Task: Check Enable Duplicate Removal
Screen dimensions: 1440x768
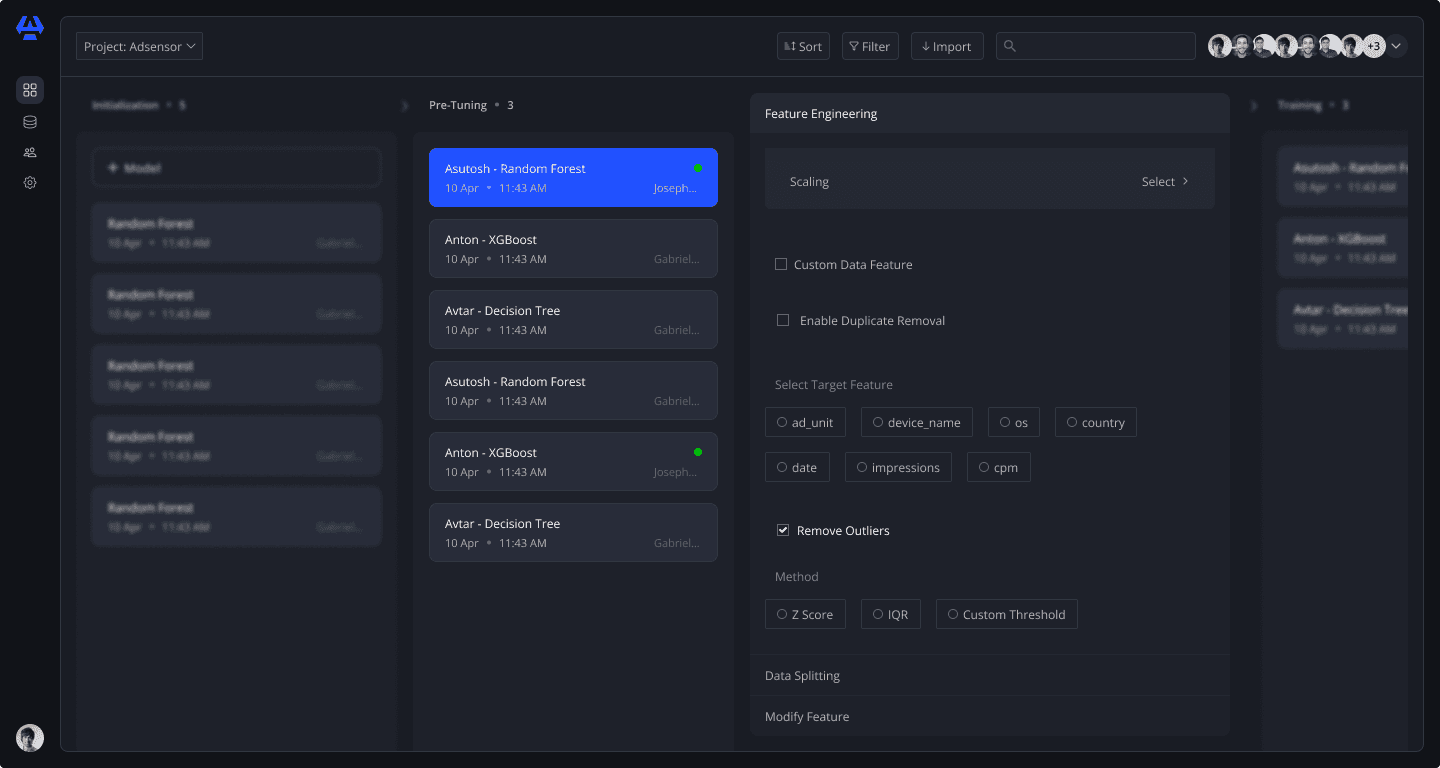Action: [783, 321]
